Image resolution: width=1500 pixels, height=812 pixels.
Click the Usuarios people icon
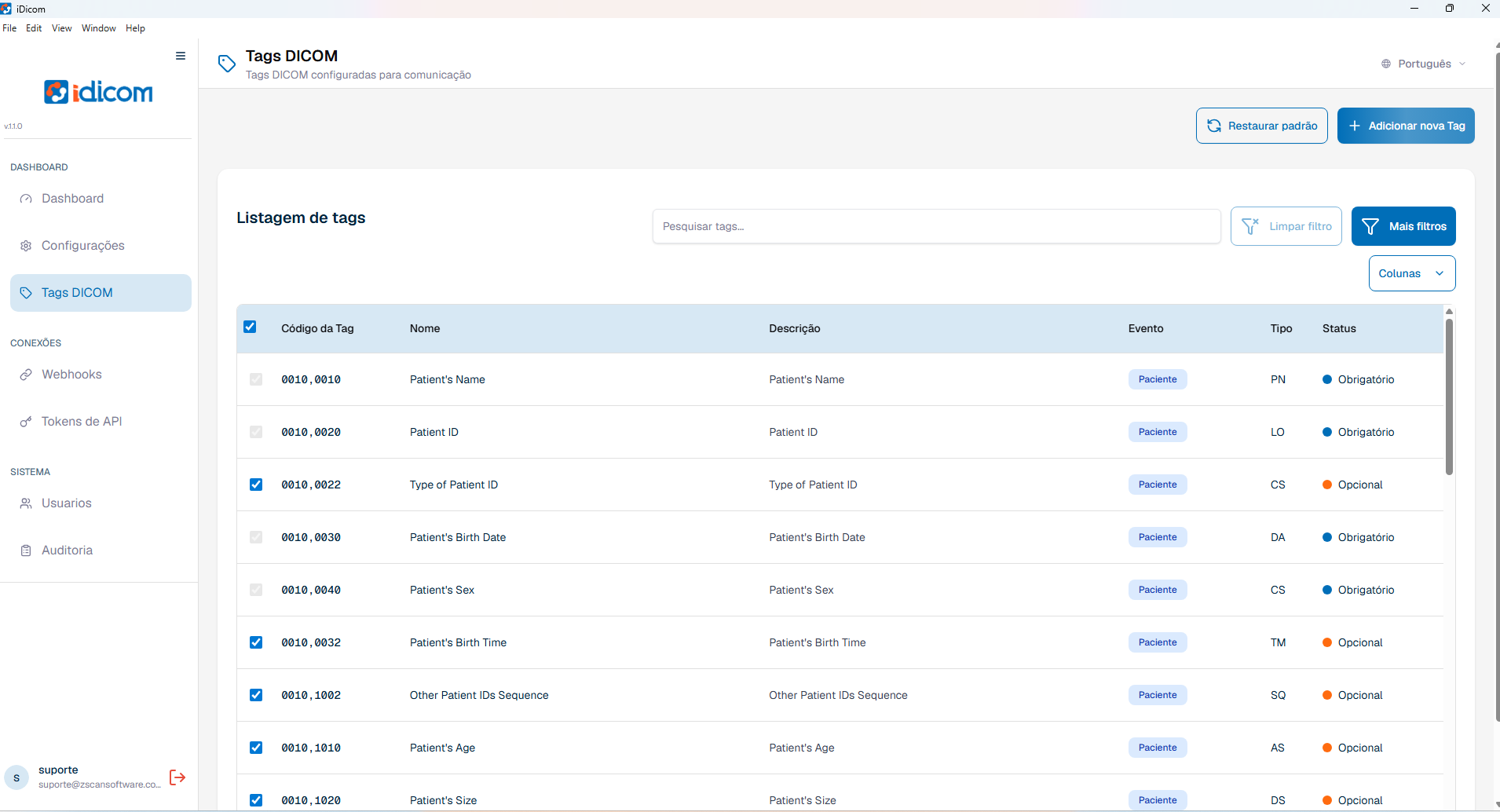click(x=26, y=503)
